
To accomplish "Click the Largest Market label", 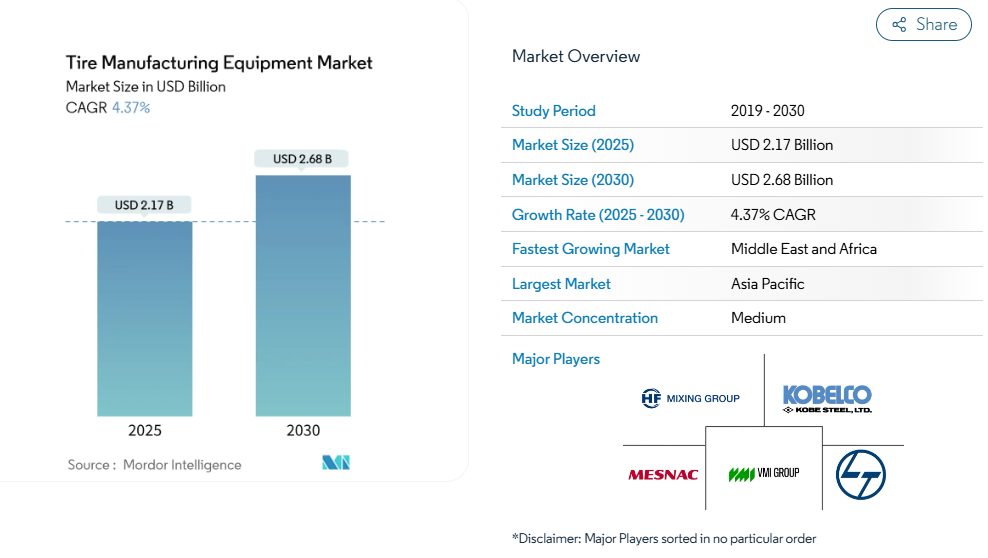I will [x=561, y=284].
